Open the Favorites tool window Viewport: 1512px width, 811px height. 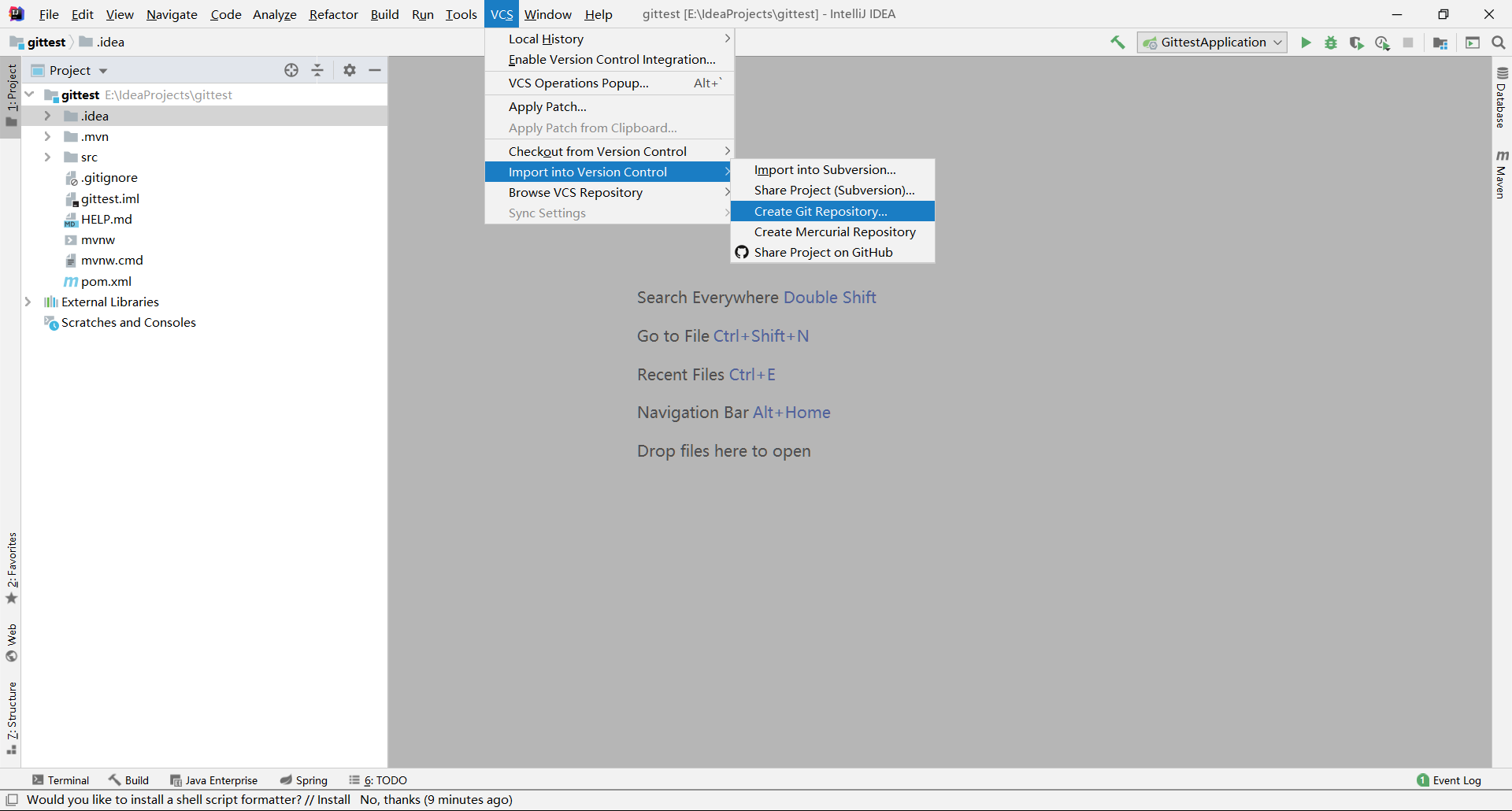tap(11, 568)
